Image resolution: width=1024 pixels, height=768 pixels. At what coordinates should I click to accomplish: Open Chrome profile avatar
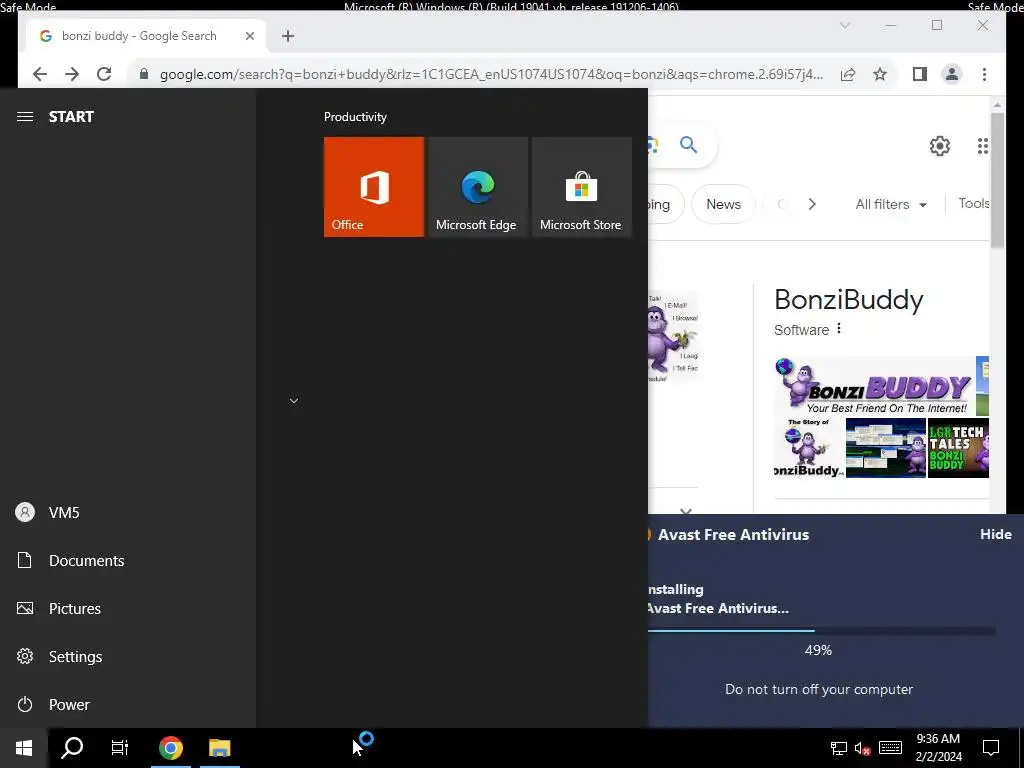(952, 74)
